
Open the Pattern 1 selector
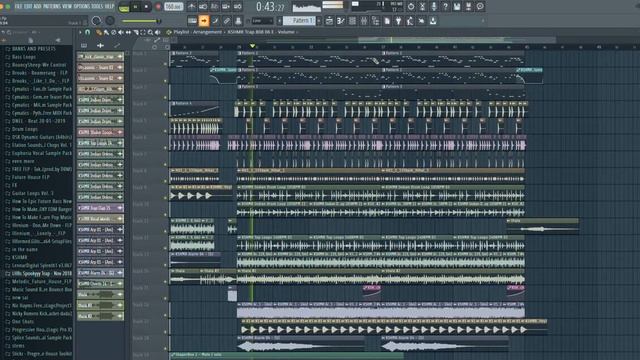click(x=300, y=21)
